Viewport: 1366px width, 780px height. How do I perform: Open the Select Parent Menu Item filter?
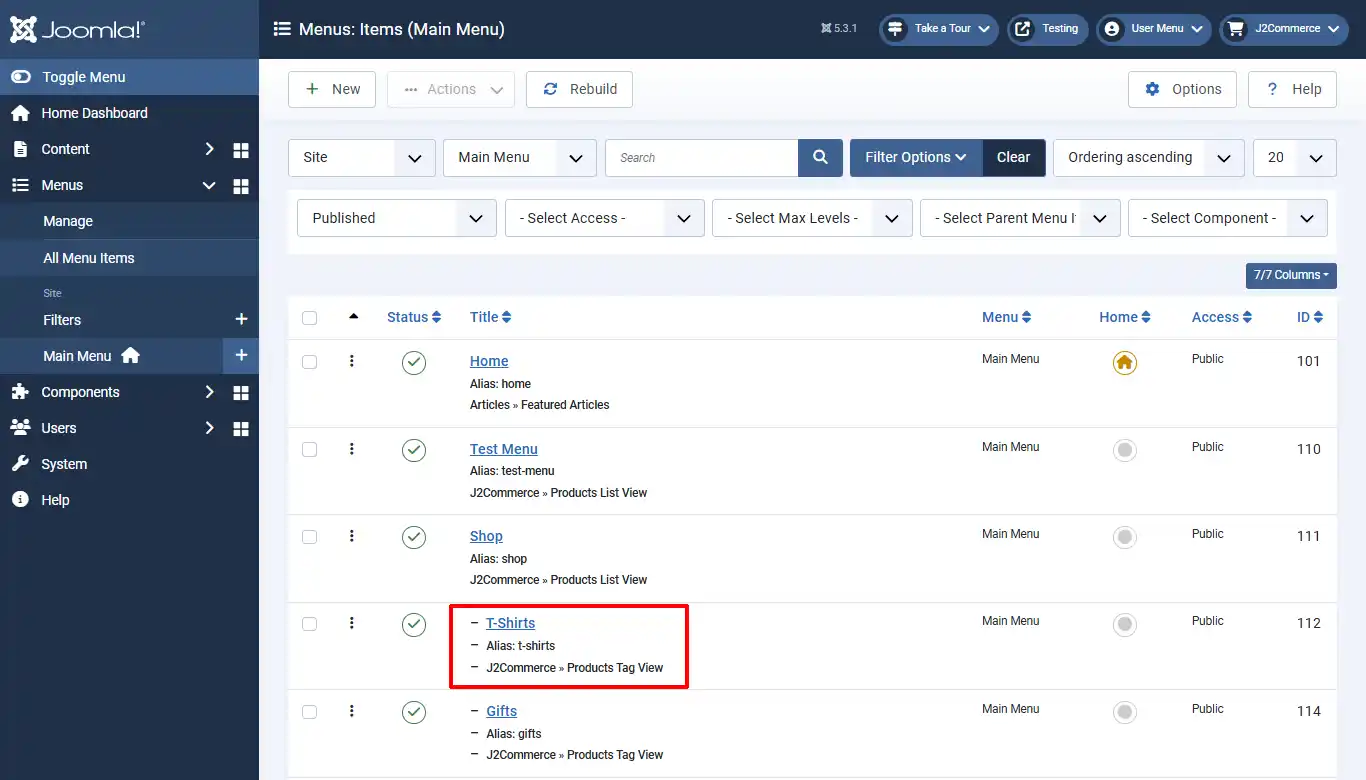tap(1020, 218)
